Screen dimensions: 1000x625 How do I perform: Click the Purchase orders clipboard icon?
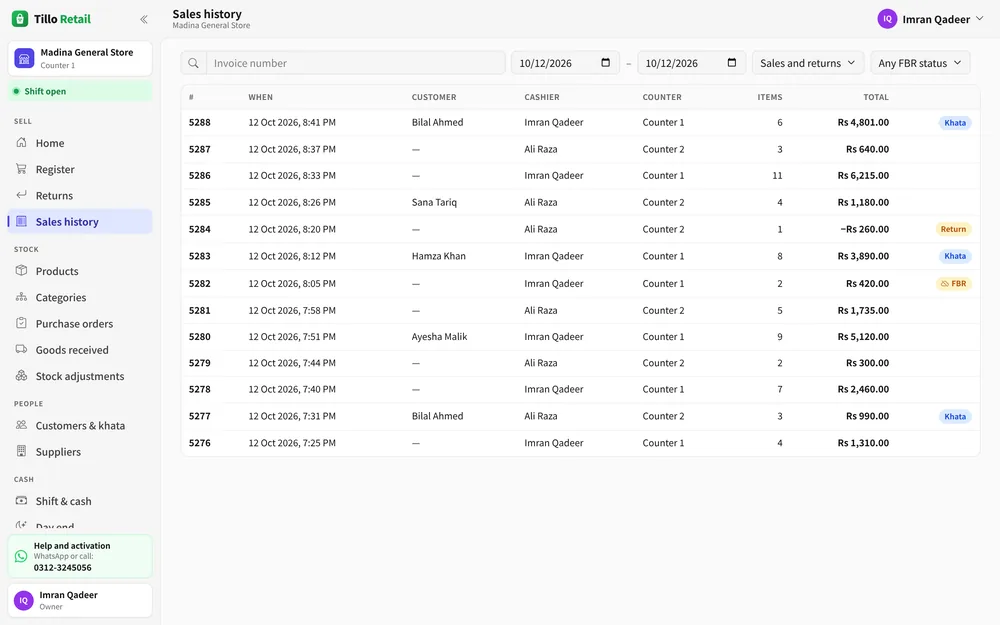coord(22,323)
